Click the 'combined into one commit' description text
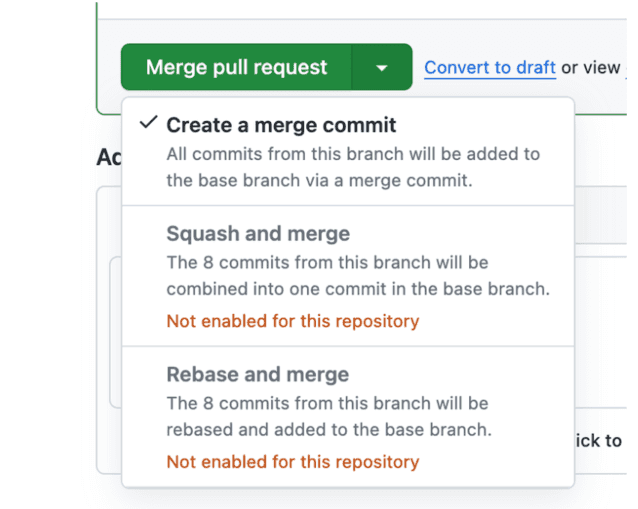 coord(357,289)
